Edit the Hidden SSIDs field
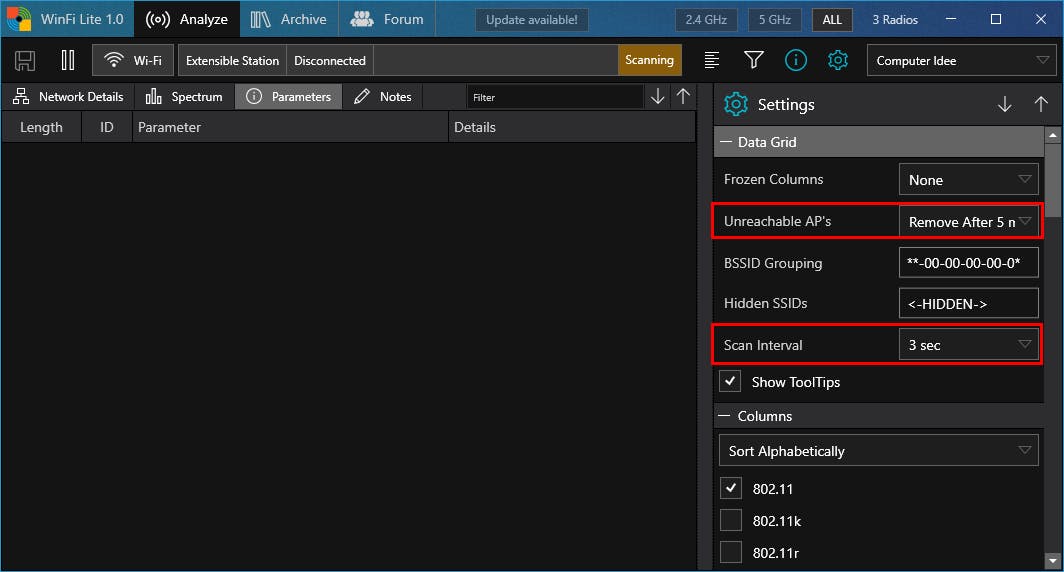 (968, 303)
